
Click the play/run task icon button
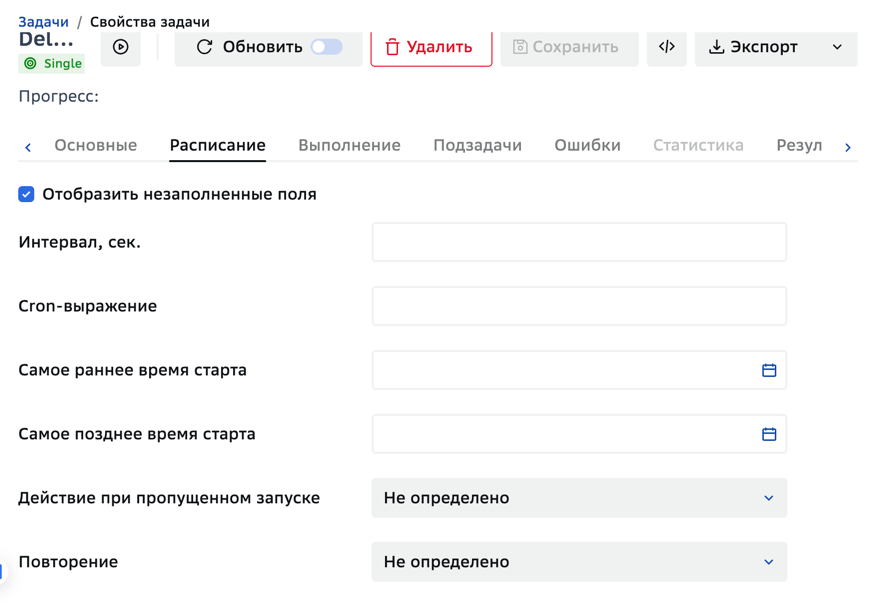(121, 47)
